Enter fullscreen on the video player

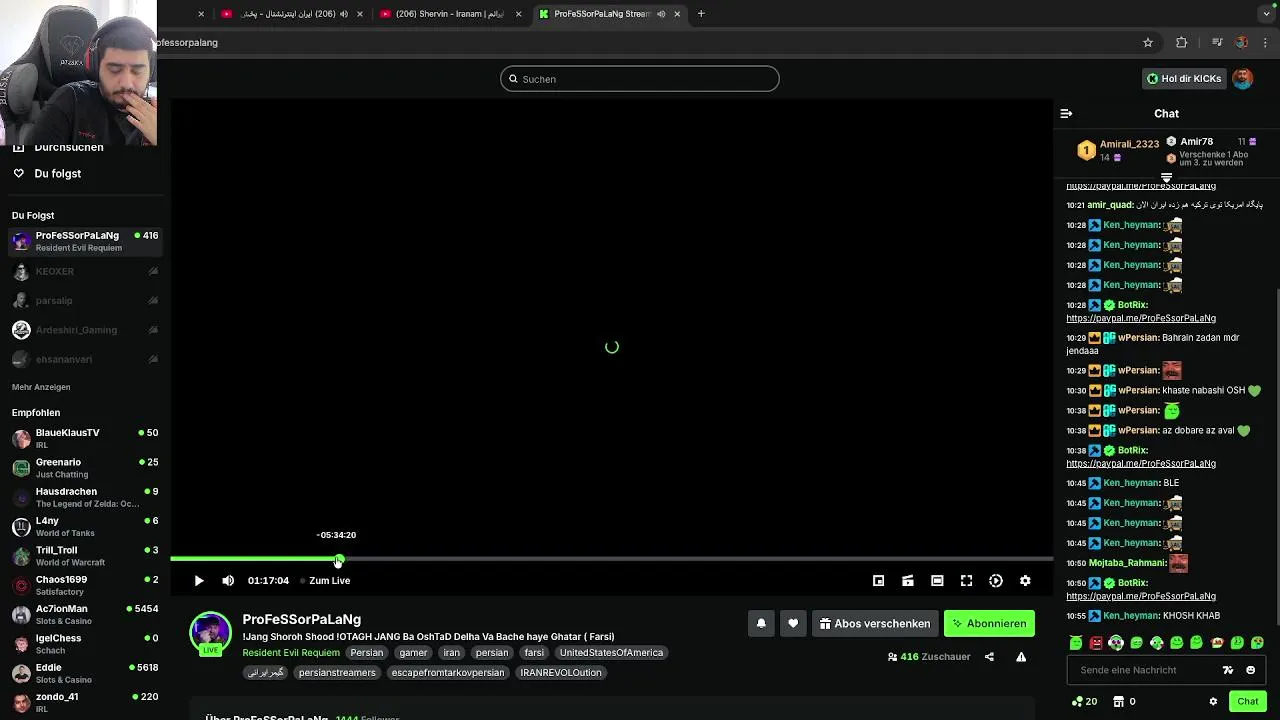tap(966, 581)
